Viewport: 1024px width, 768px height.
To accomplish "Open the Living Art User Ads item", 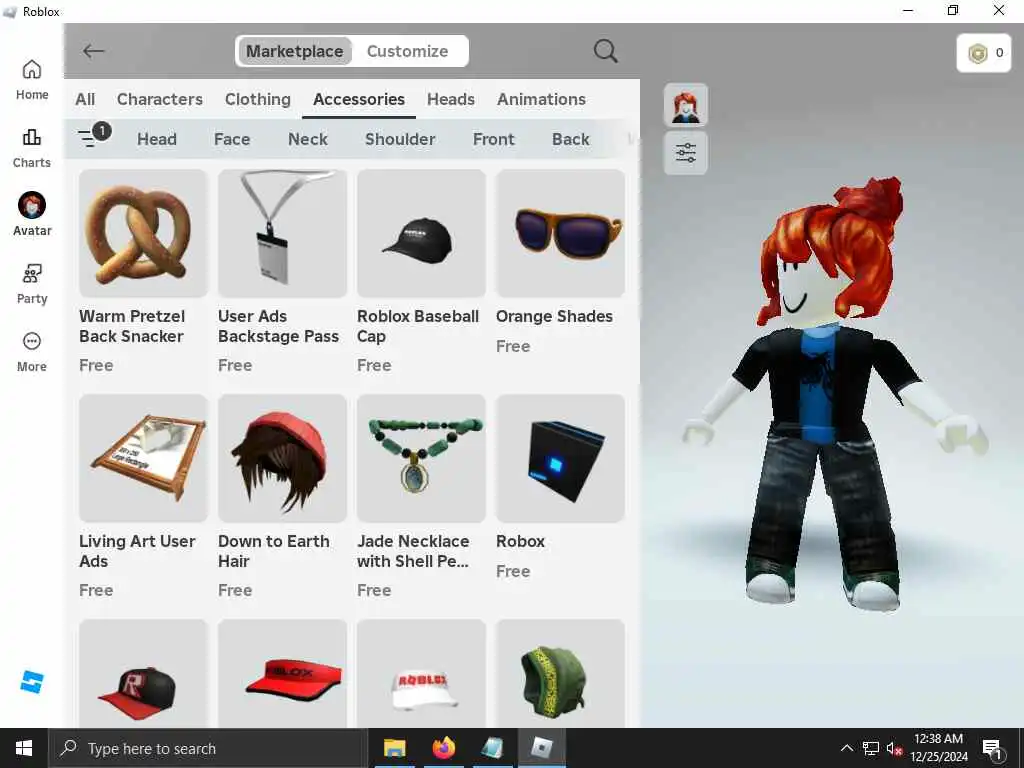I will (x=143, y=458).
